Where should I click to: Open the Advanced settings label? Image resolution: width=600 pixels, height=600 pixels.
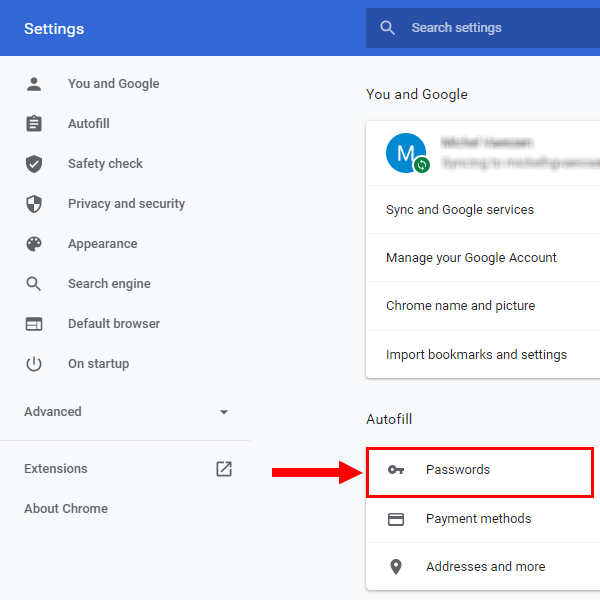click(53, 412)
